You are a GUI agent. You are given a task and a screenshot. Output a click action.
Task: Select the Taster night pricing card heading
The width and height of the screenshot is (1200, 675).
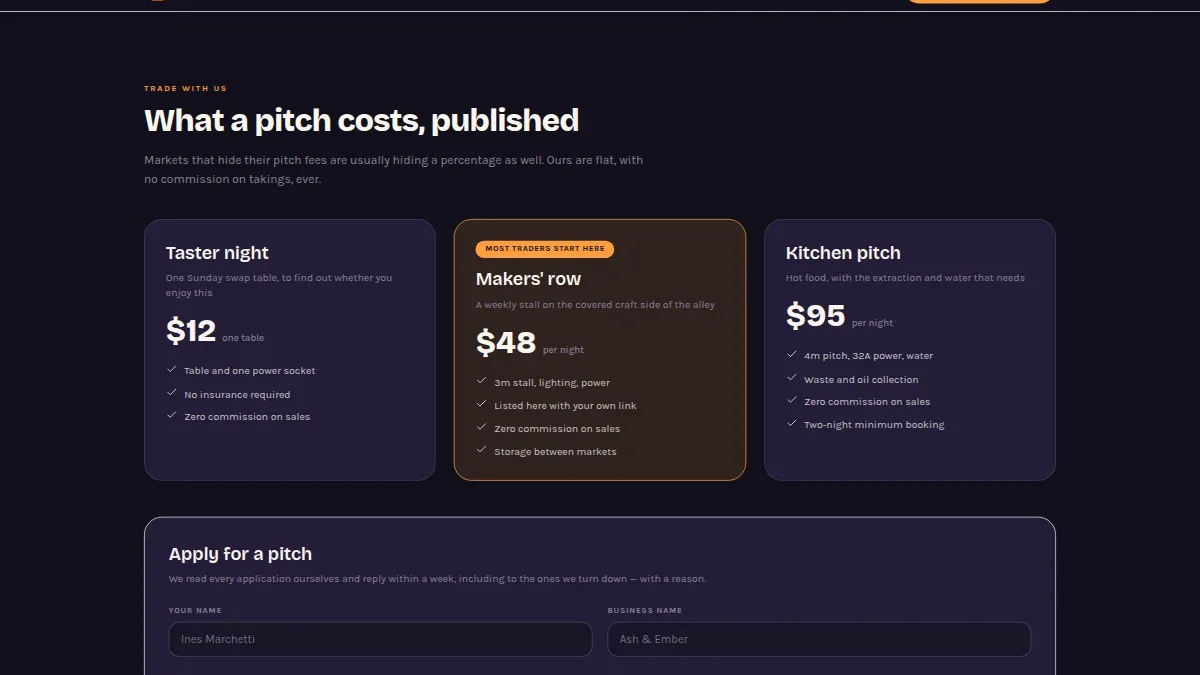(217, 253)
